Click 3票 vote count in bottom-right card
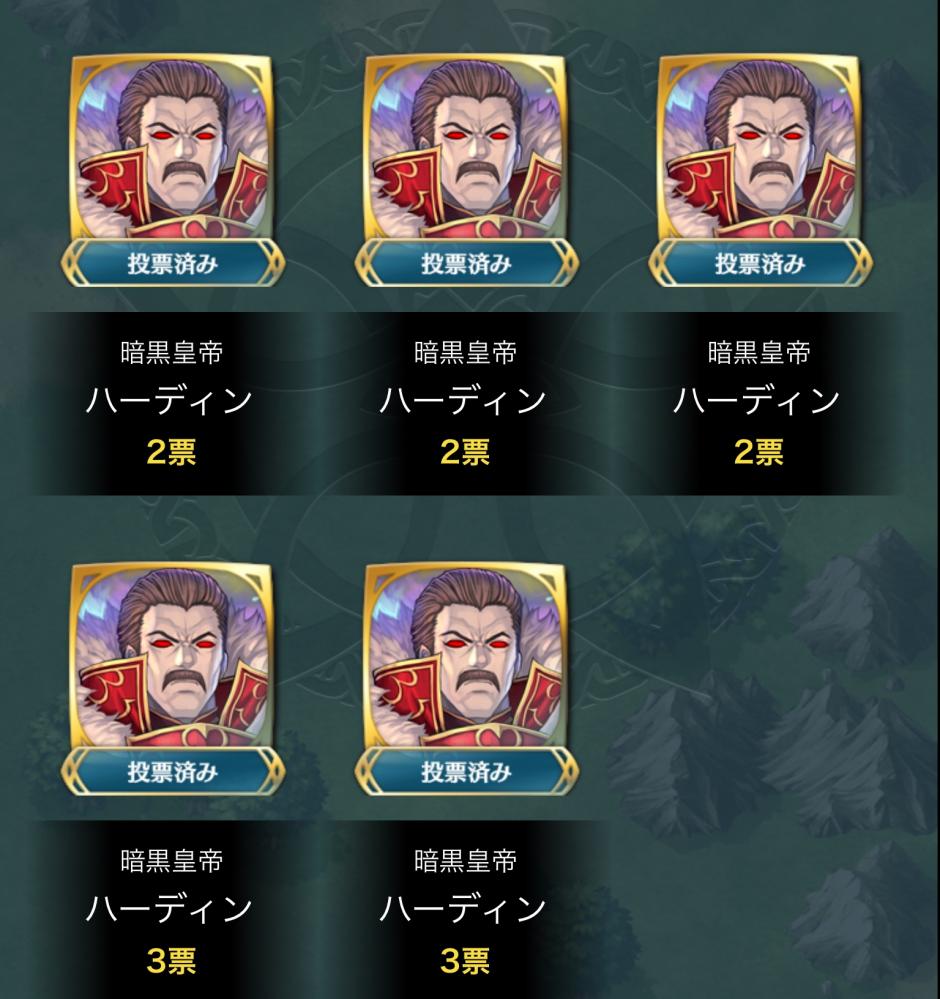The image size is (940, 999). point(465,961)
